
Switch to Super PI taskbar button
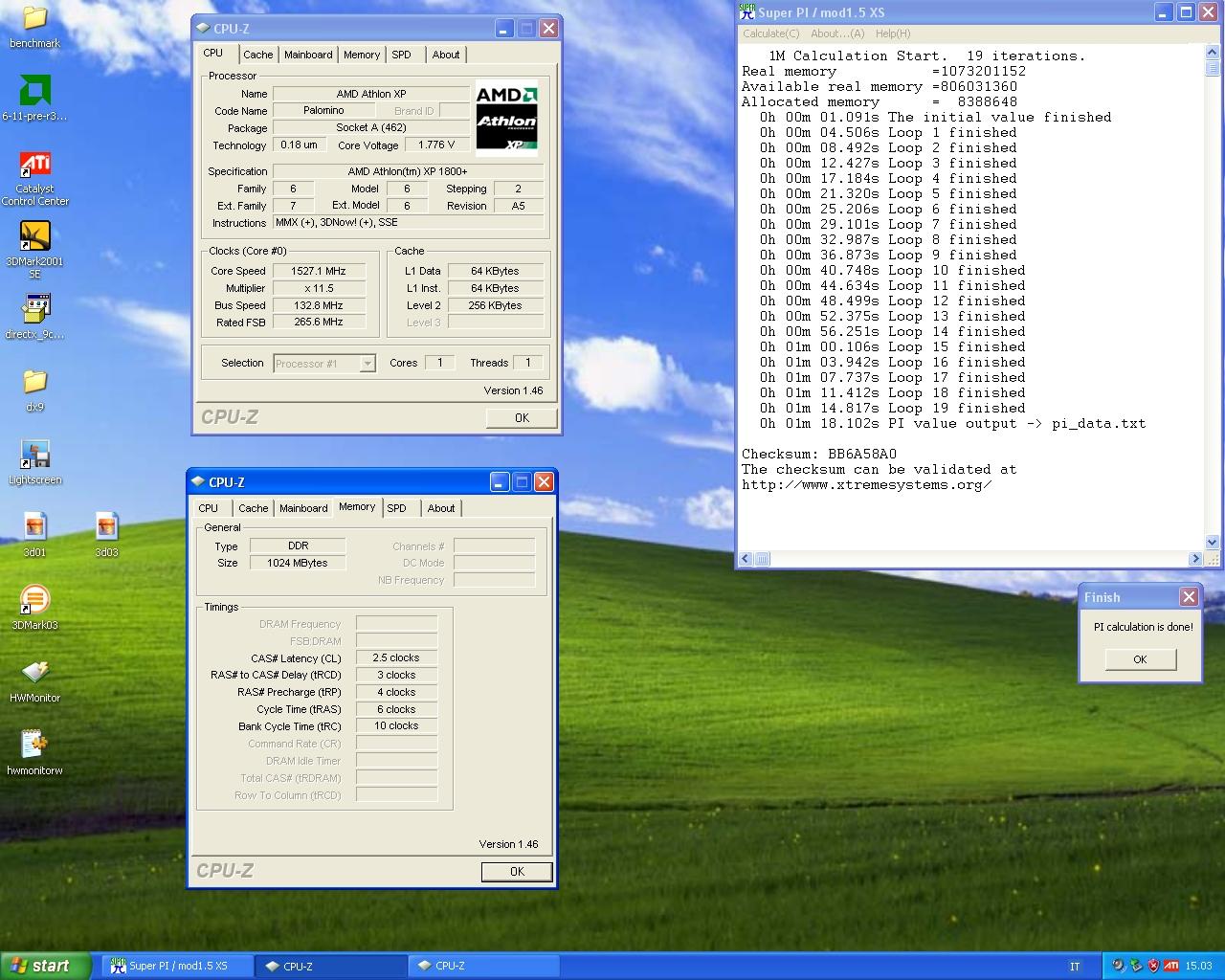pyautogui.click(x=177, y=966)
